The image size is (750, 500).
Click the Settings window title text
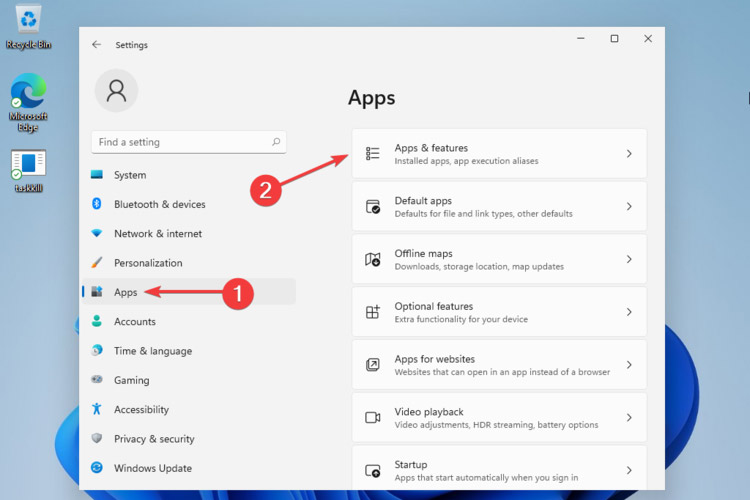131,44
